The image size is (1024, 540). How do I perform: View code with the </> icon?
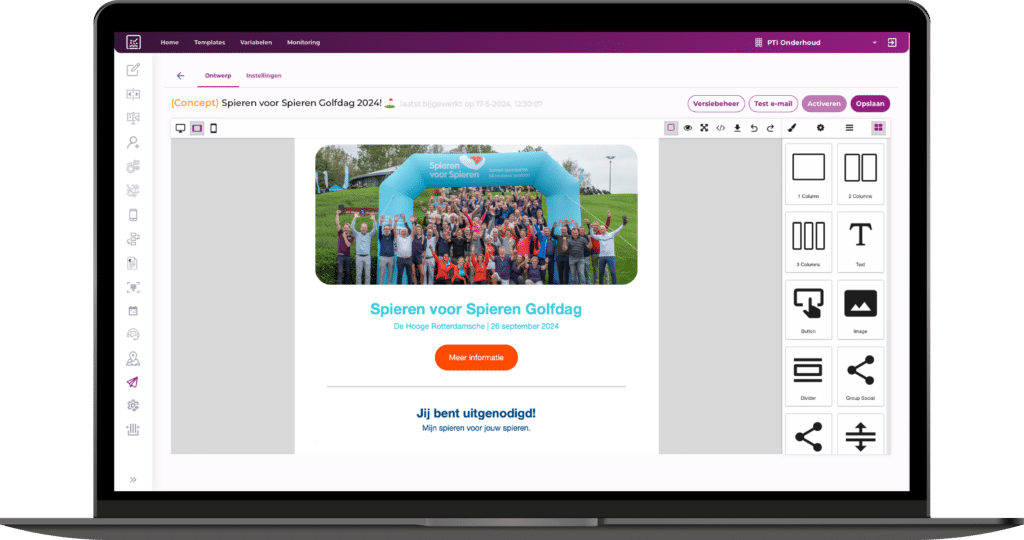pos(720,128)
